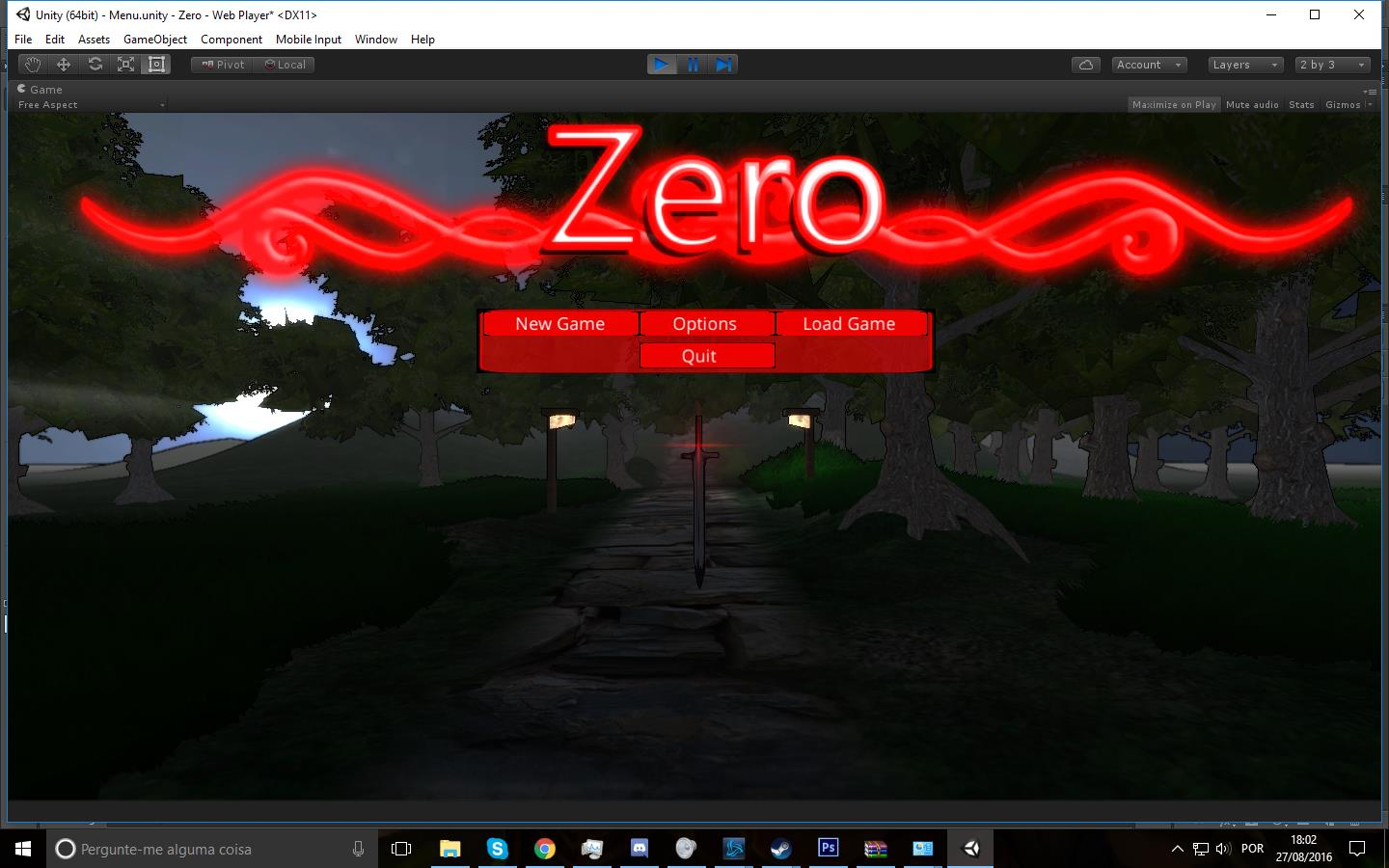Open Steam from the taskbar
Viewport: 1389px width, 868px height.
pyautogui.click(x=780, y=849)
